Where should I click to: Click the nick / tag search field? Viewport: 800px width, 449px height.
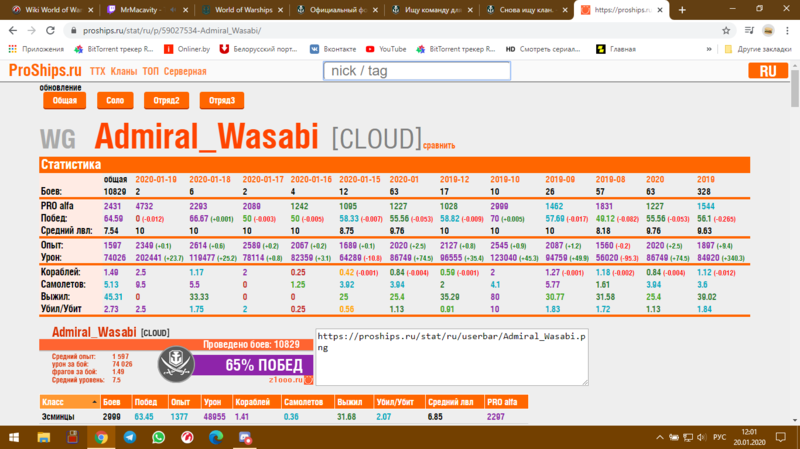point(417,71)
